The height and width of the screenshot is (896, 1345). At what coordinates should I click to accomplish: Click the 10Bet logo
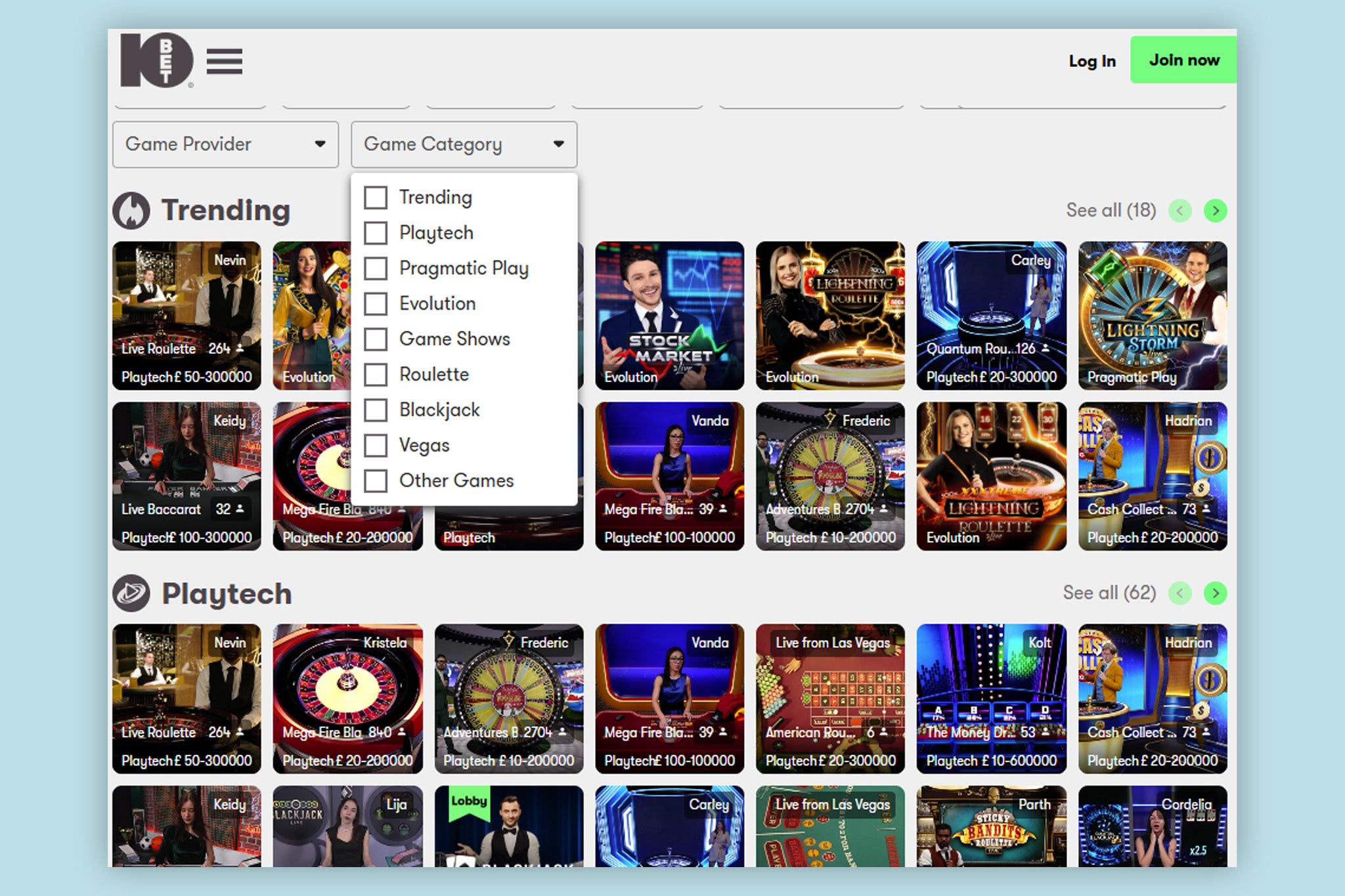tap(157, 60)
